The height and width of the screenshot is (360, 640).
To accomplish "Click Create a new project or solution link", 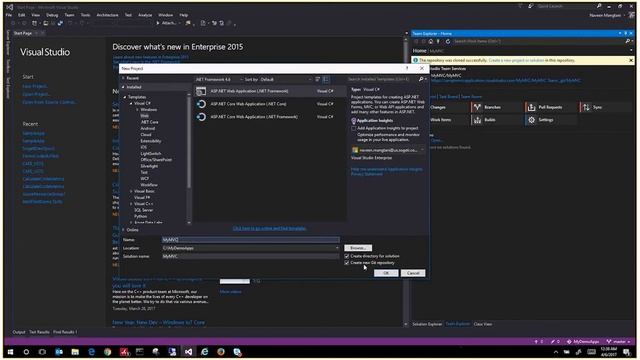I will (516, 60).
